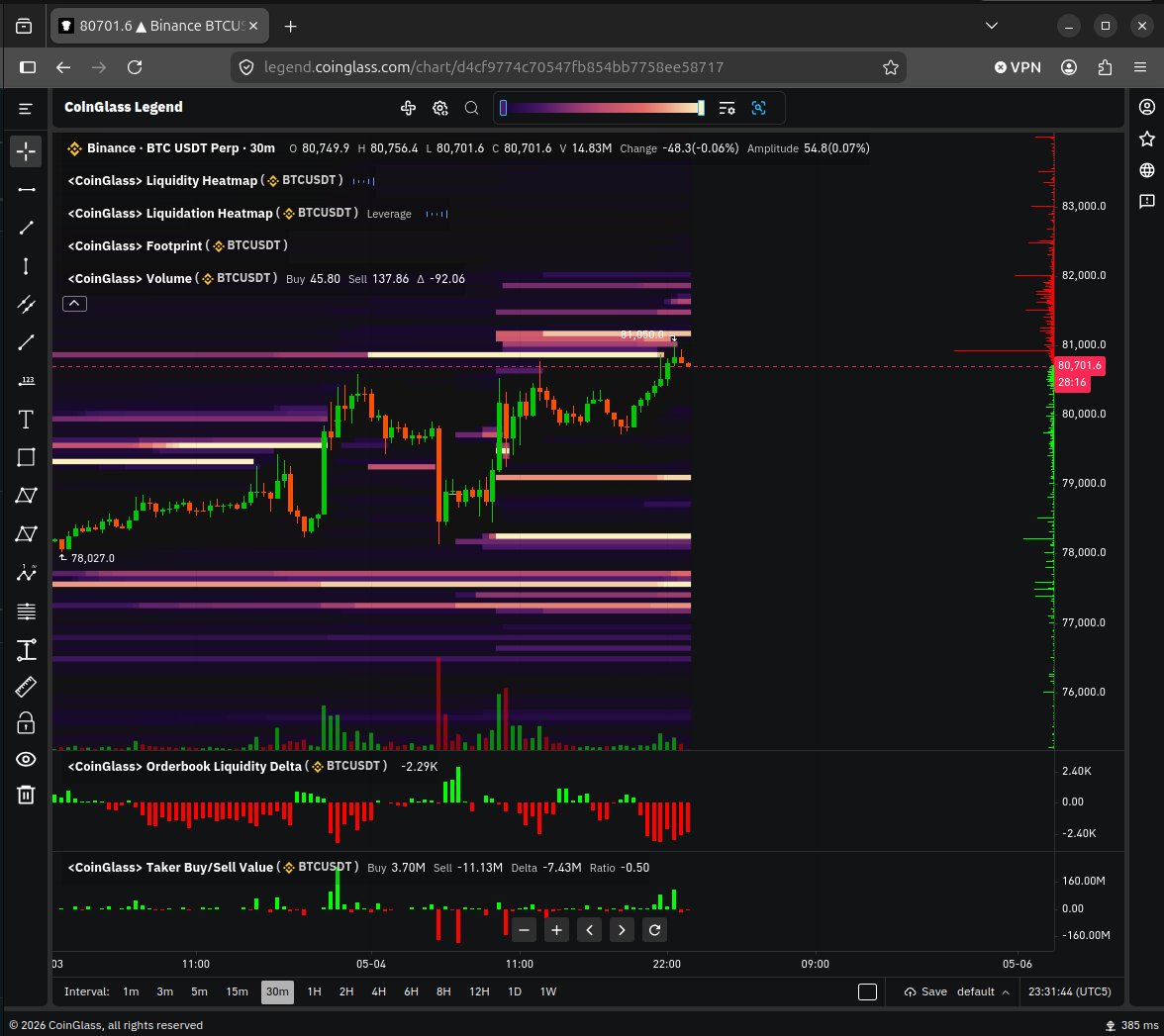Switch to the 1m interval
The height and width of the screenshot is (1036, 1164).
pos(131,991)
